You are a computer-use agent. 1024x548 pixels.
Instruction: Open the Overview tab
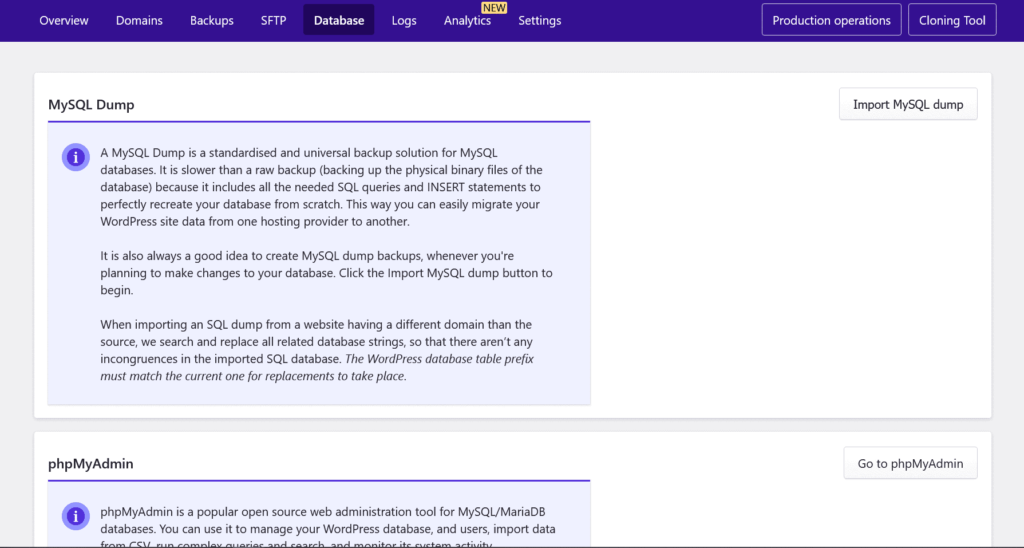tap(63, 20)
